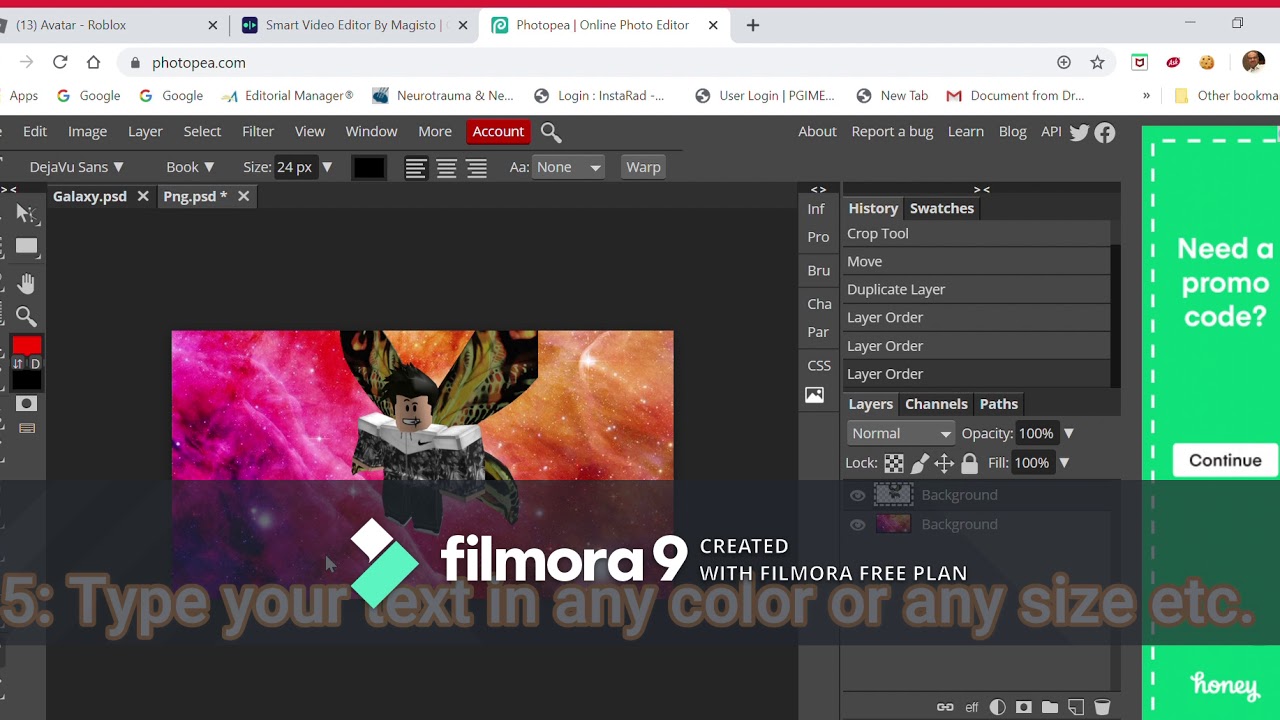Open the Filter menu
The width and height of the screenshot is (1280, 720).
coord(258,131)
